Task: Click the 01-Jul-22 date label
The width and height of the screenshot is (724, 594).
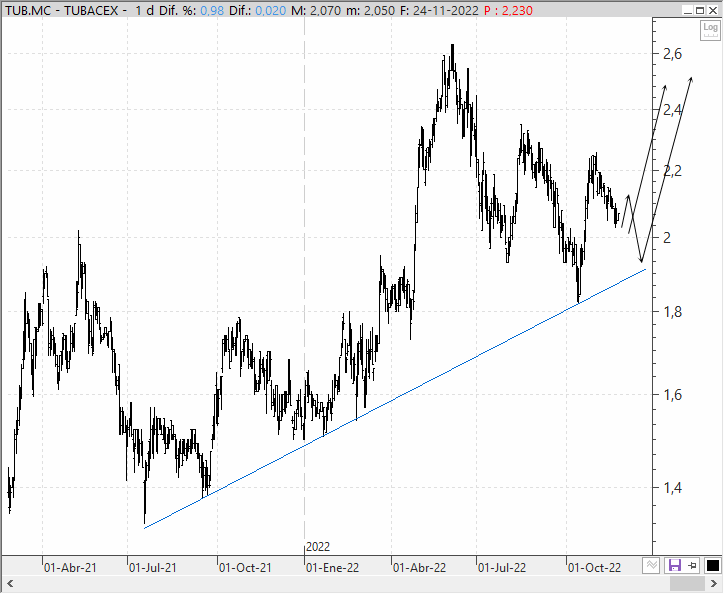Action: (x=502, y=568)
